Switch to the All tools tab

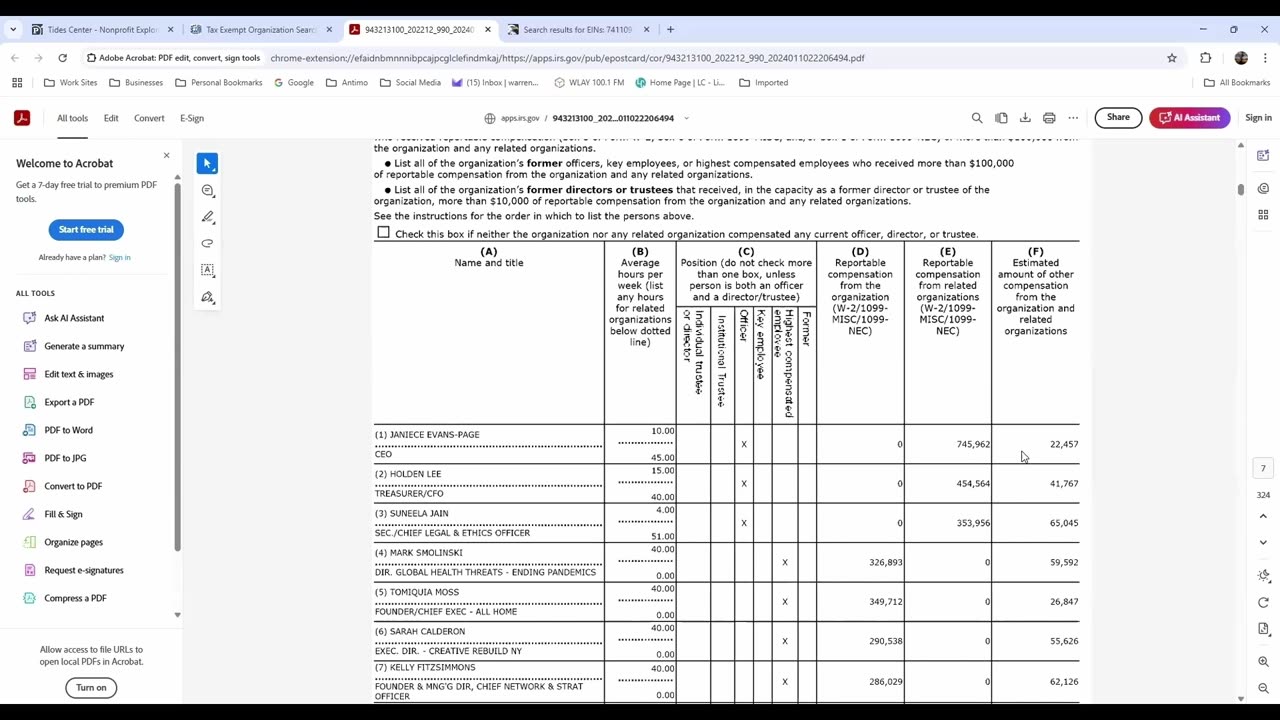click(72, 118)
